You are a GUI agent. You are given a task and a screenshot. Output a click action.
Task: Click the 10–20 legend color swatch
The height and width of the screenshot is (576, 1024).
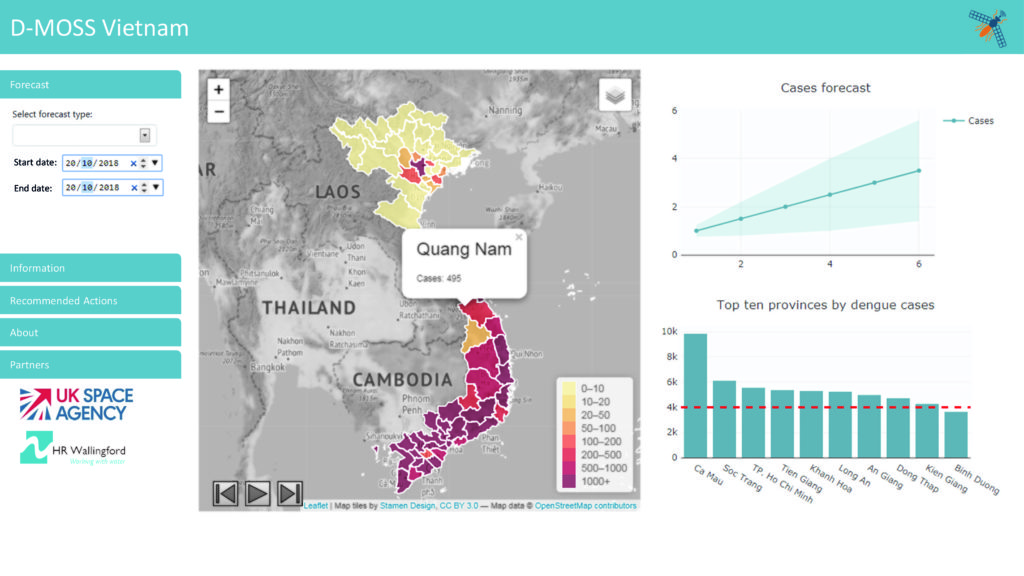coord(569,402)
